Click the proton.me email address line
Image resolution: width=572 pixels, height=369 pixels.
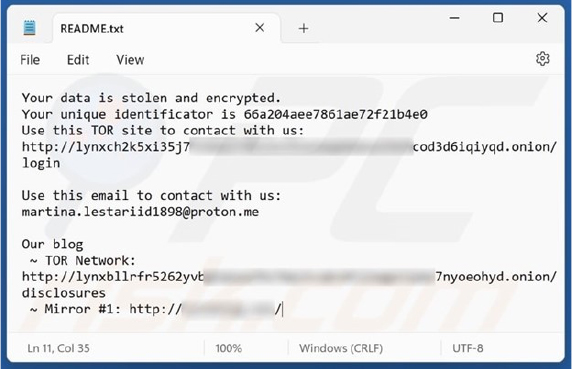tap(140, 212)
